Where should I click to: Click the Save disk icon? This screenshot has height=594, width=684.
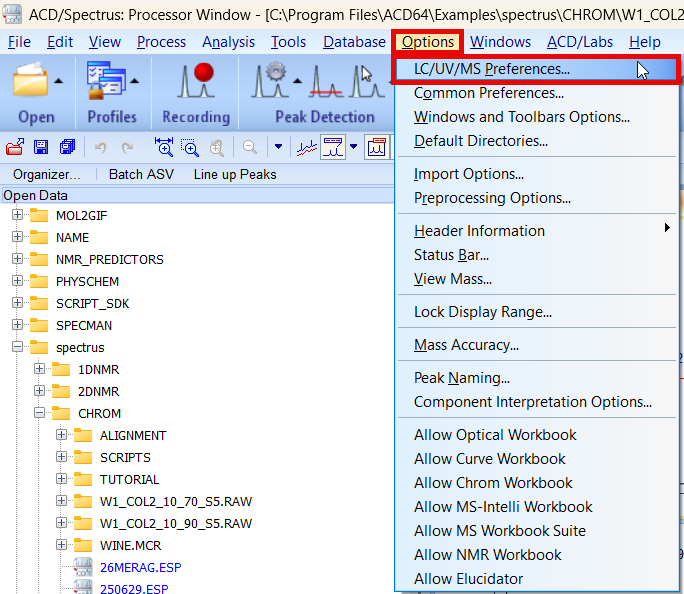[41, 147]
